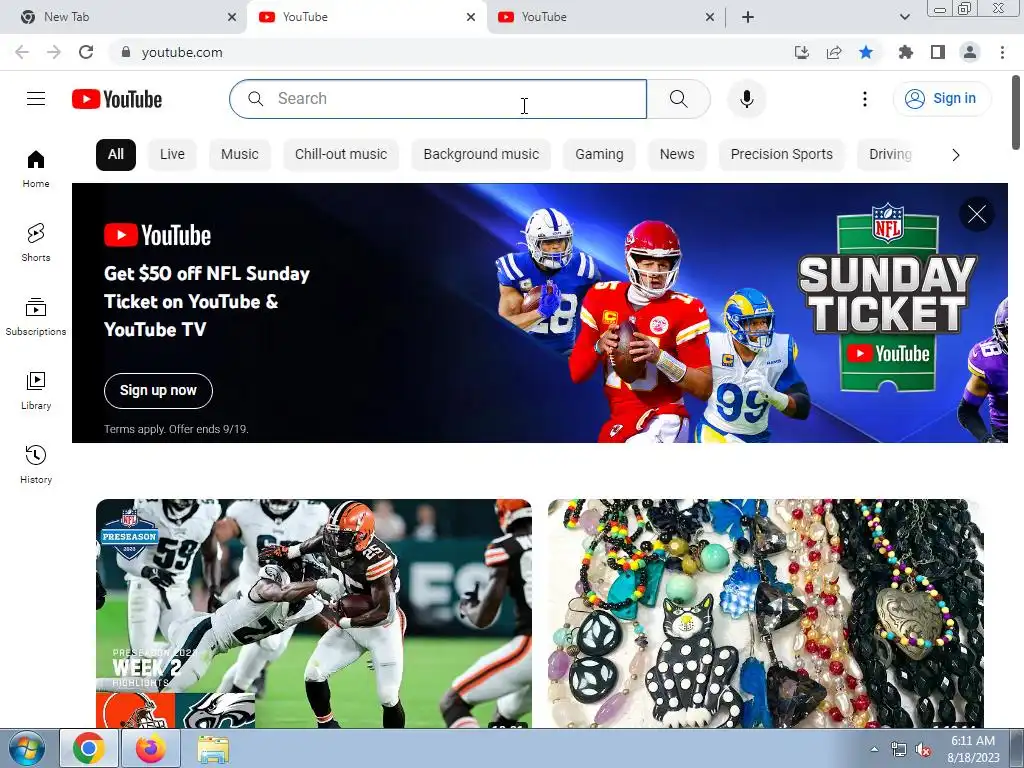The width and height of the screenshot is (1024, 768).
Task: Share this page from the address bar
Action: [x=833, y=52]
